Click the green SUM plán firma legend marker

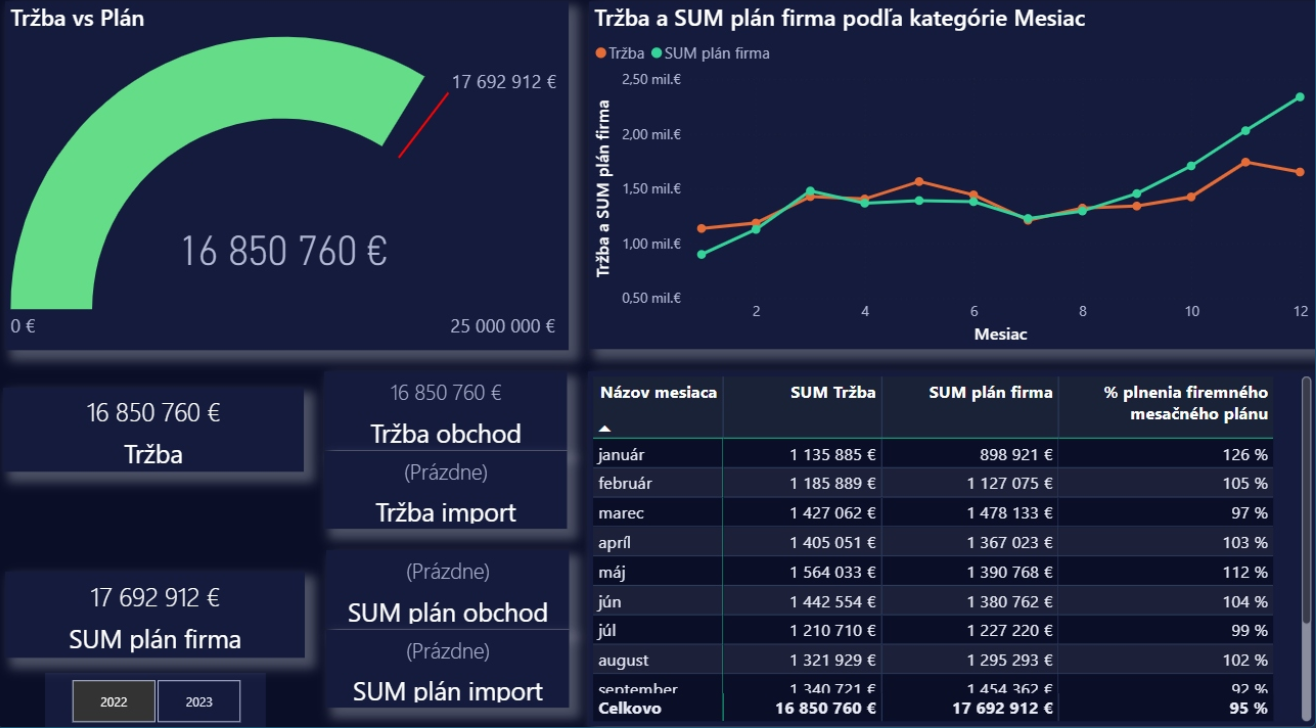[657, 54]
